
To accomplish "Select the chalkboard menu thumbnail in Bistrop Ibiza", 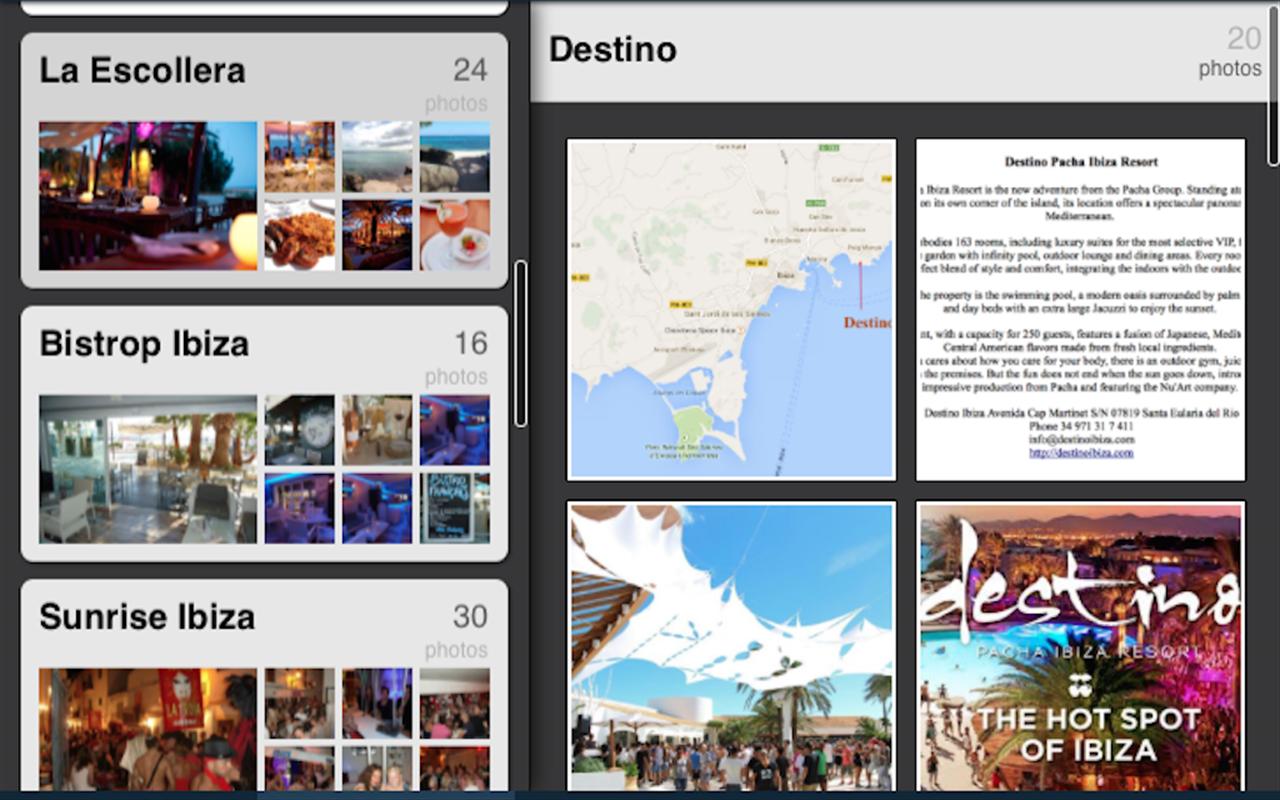I will coord(455,508).
